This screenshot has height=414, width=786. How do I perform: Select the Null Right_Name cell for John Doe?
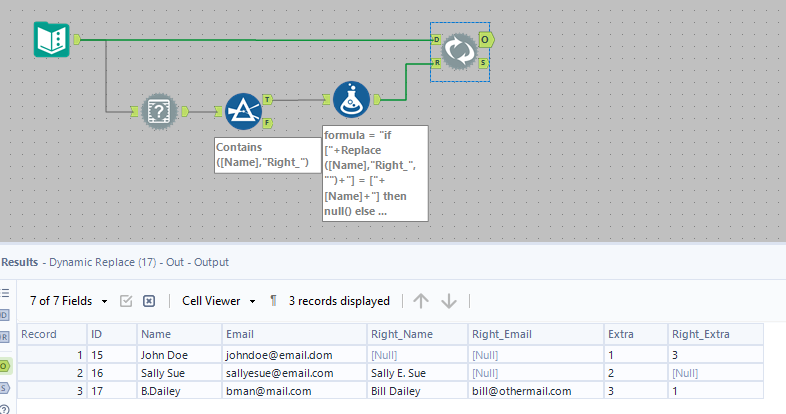(417, 355)
